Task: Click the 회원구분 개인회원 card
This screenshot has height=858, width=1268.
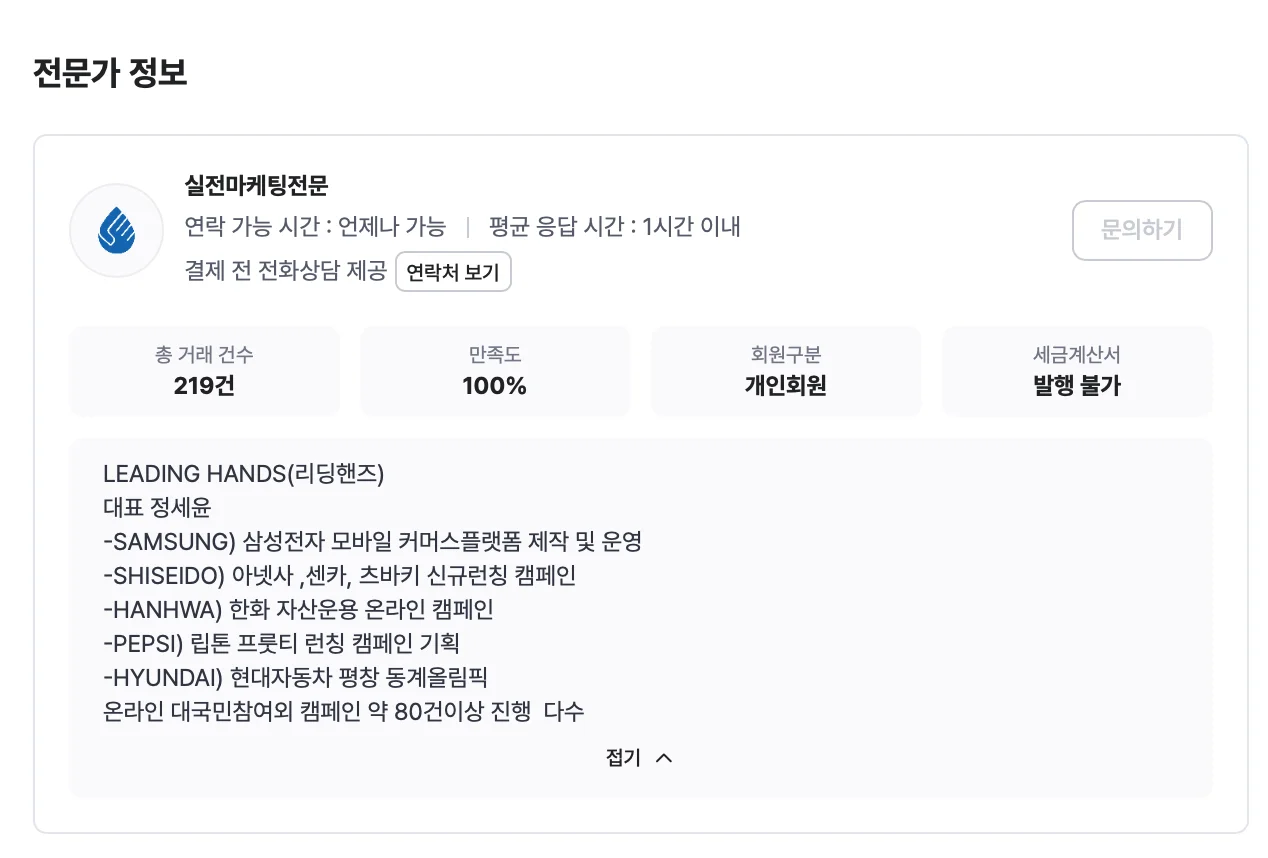Action: click(x=785, y=371)
